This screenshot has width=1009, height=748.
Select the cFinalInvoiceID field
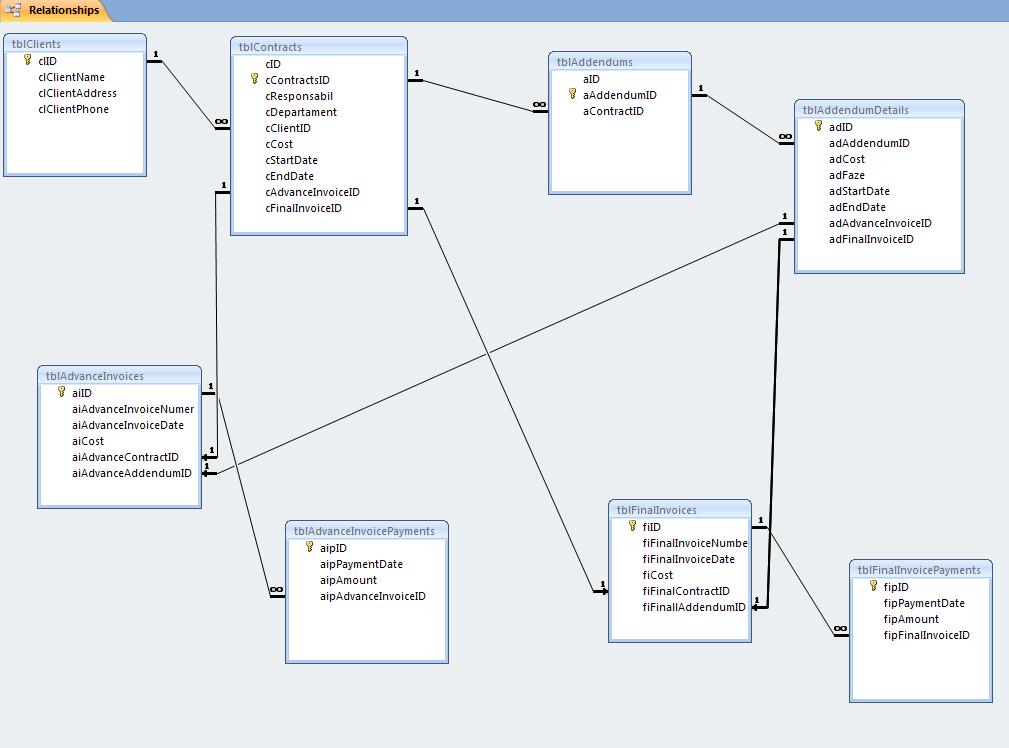coord(303,209)
